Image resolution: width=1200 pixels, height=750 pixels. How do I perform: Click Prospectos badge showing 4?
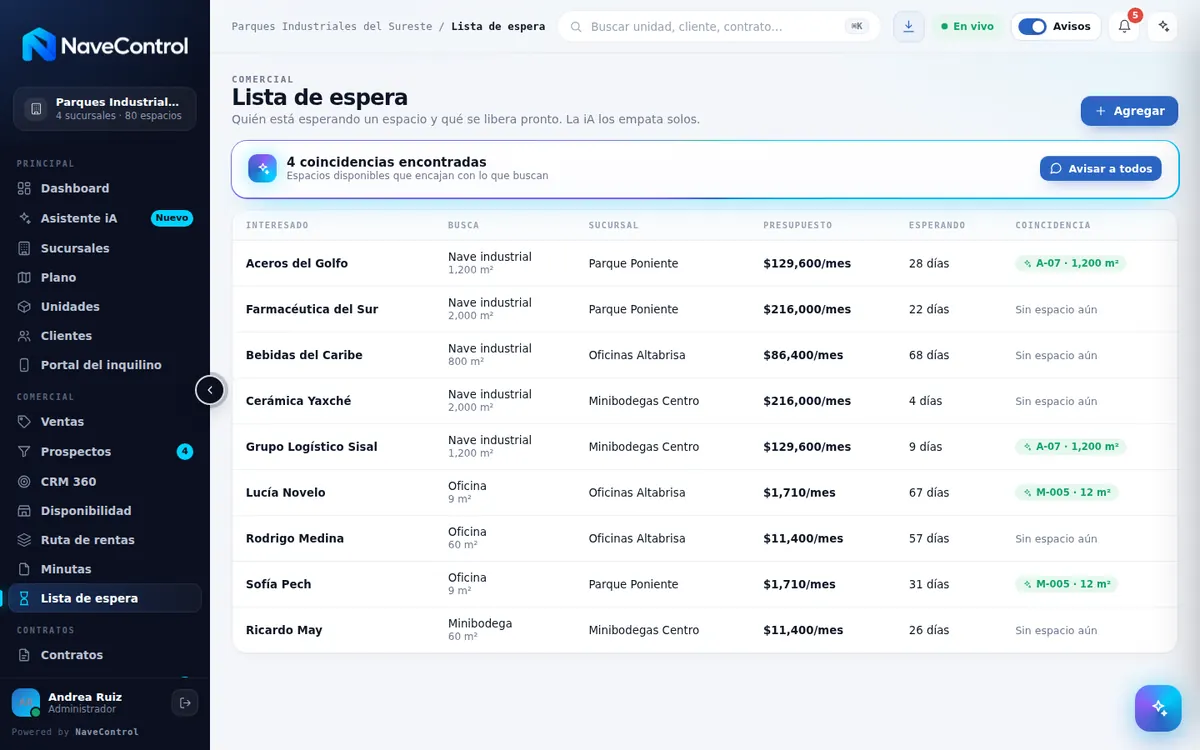(x=185, y=452)
